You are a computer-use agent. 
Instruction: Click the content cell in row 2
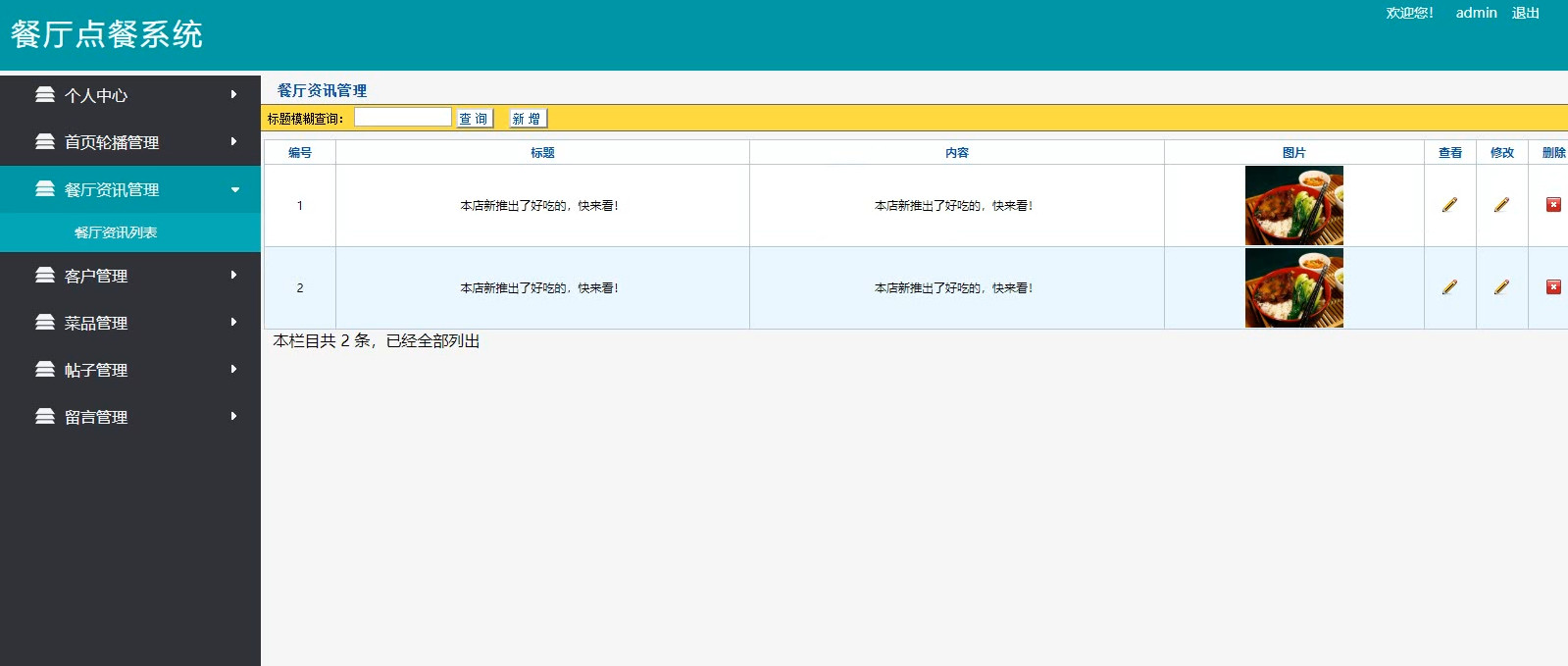[x=957, y=287]
